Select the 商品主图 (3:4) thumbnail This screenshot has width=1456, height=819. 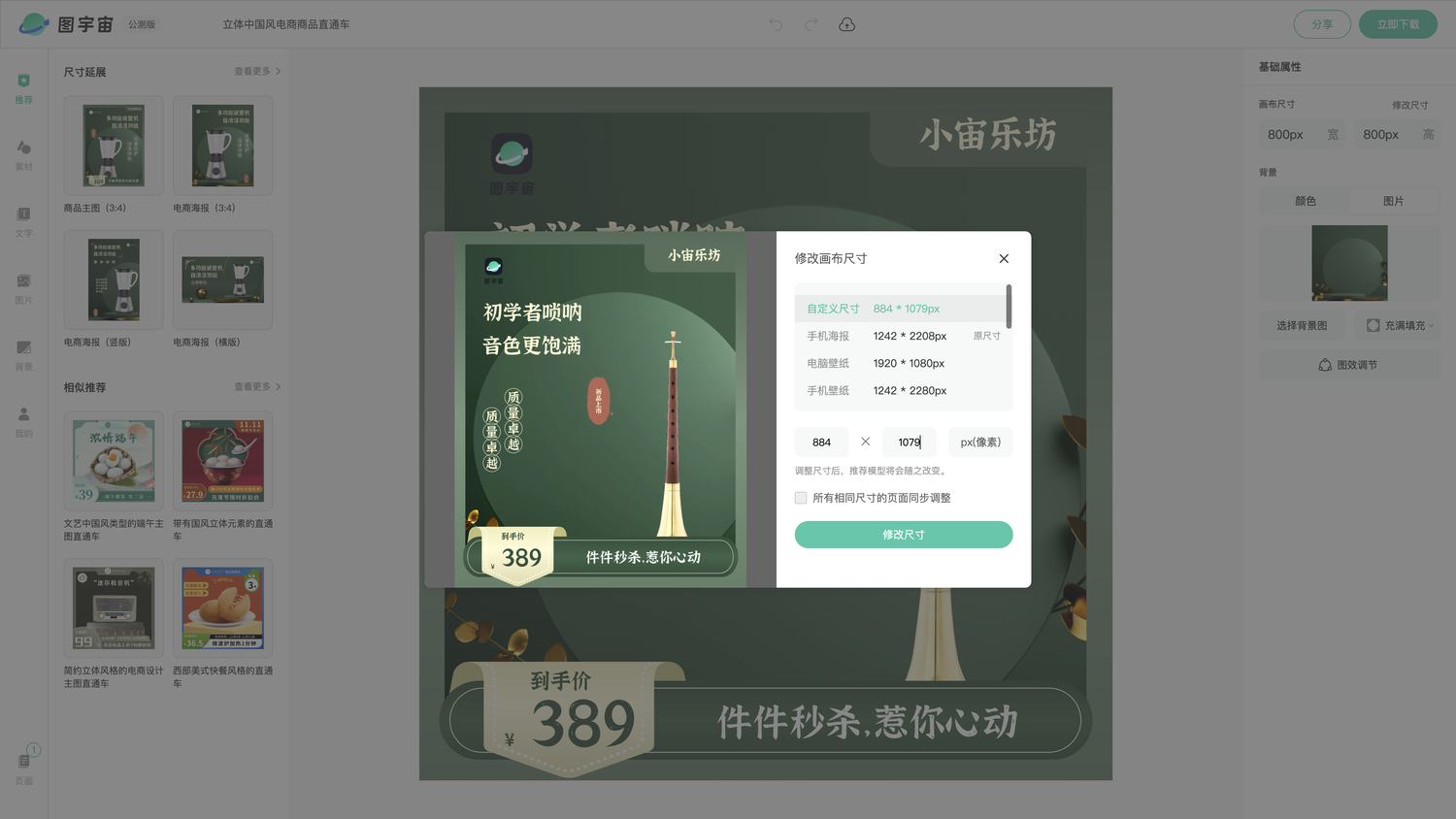114,146
